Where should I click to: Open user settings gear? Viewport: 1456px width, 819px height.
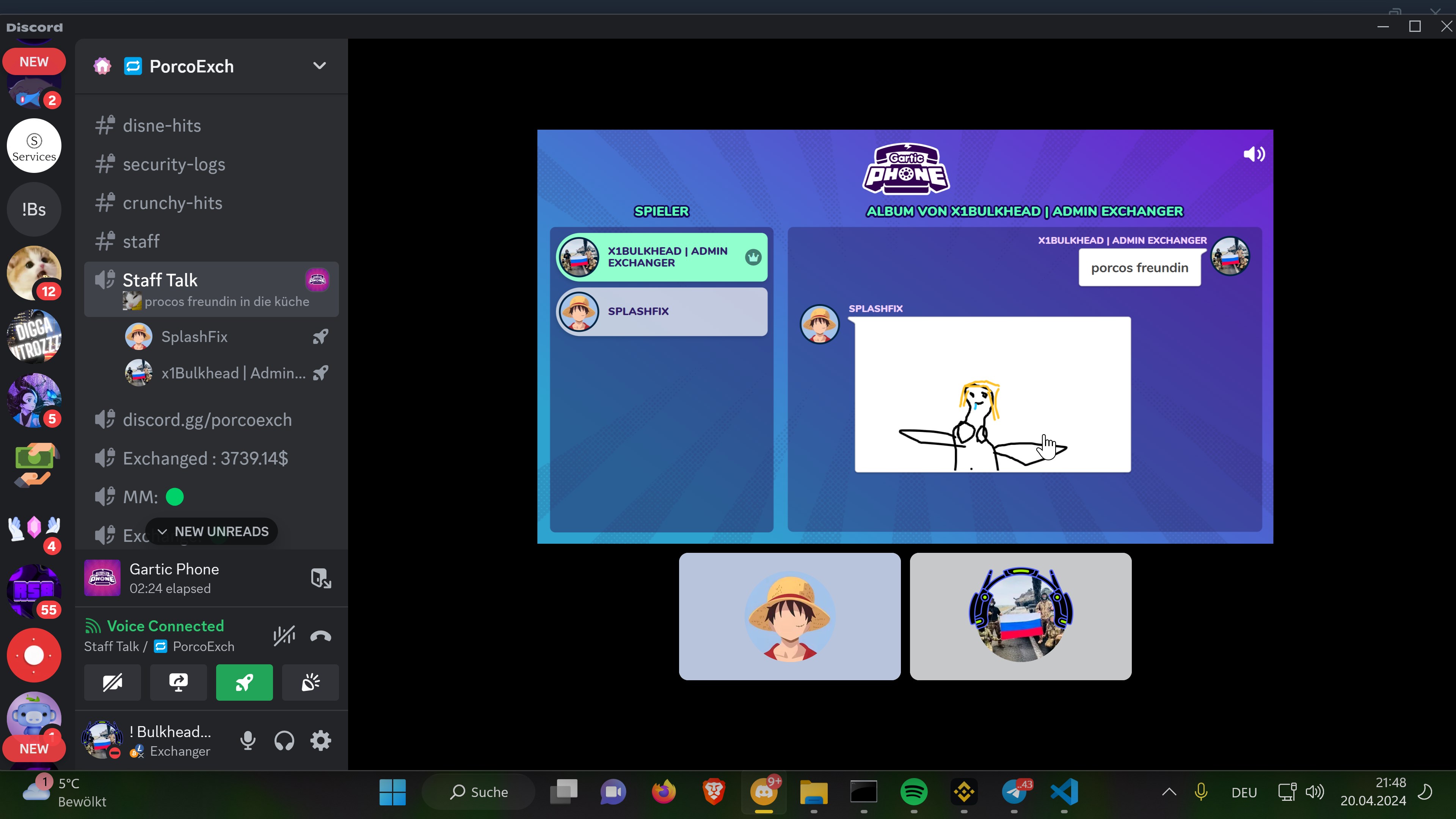pos(320,740)
